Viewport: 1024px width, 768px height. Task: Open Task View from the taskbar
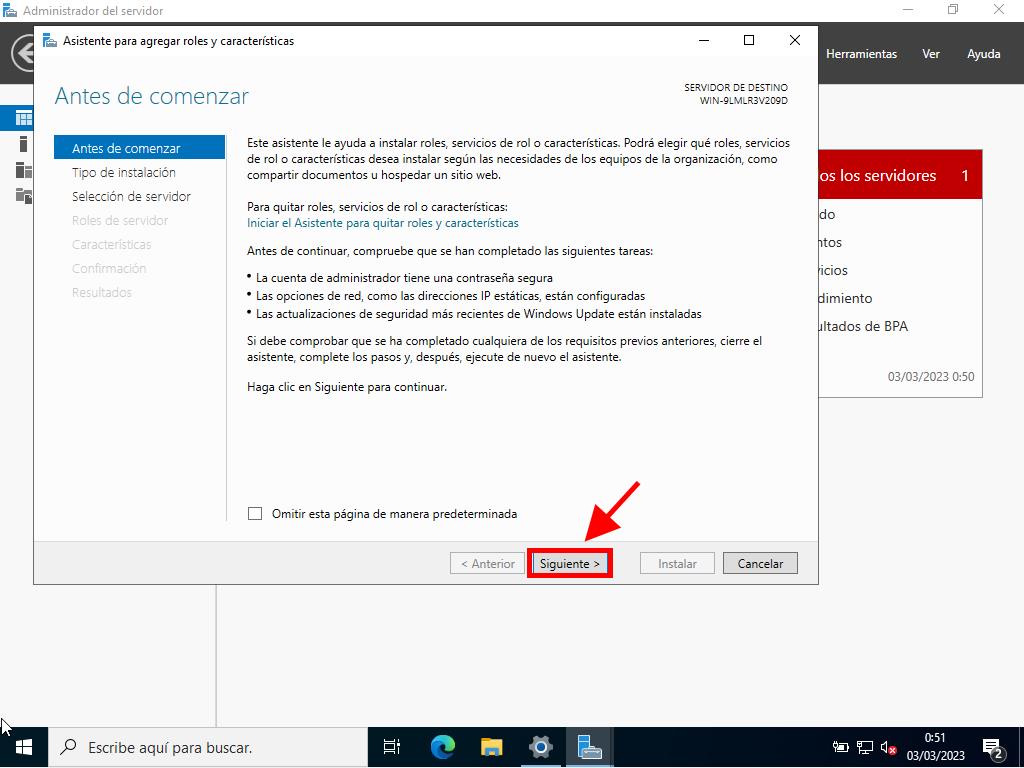[392, 747]
